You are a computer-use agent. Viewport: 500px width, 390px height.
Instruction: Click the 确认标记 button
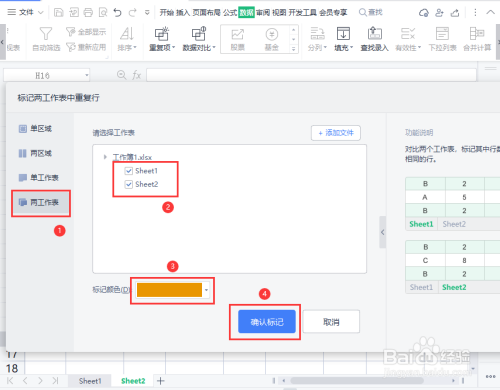[x=267, y=322]
